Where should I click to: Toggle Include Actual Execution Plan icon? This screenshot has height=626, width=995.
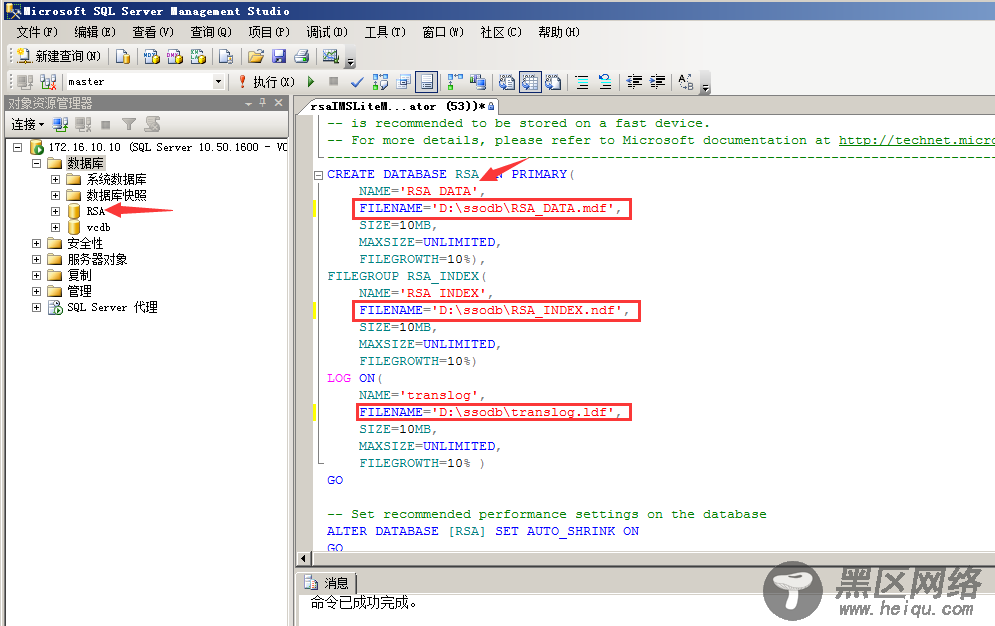pos(455,82)
